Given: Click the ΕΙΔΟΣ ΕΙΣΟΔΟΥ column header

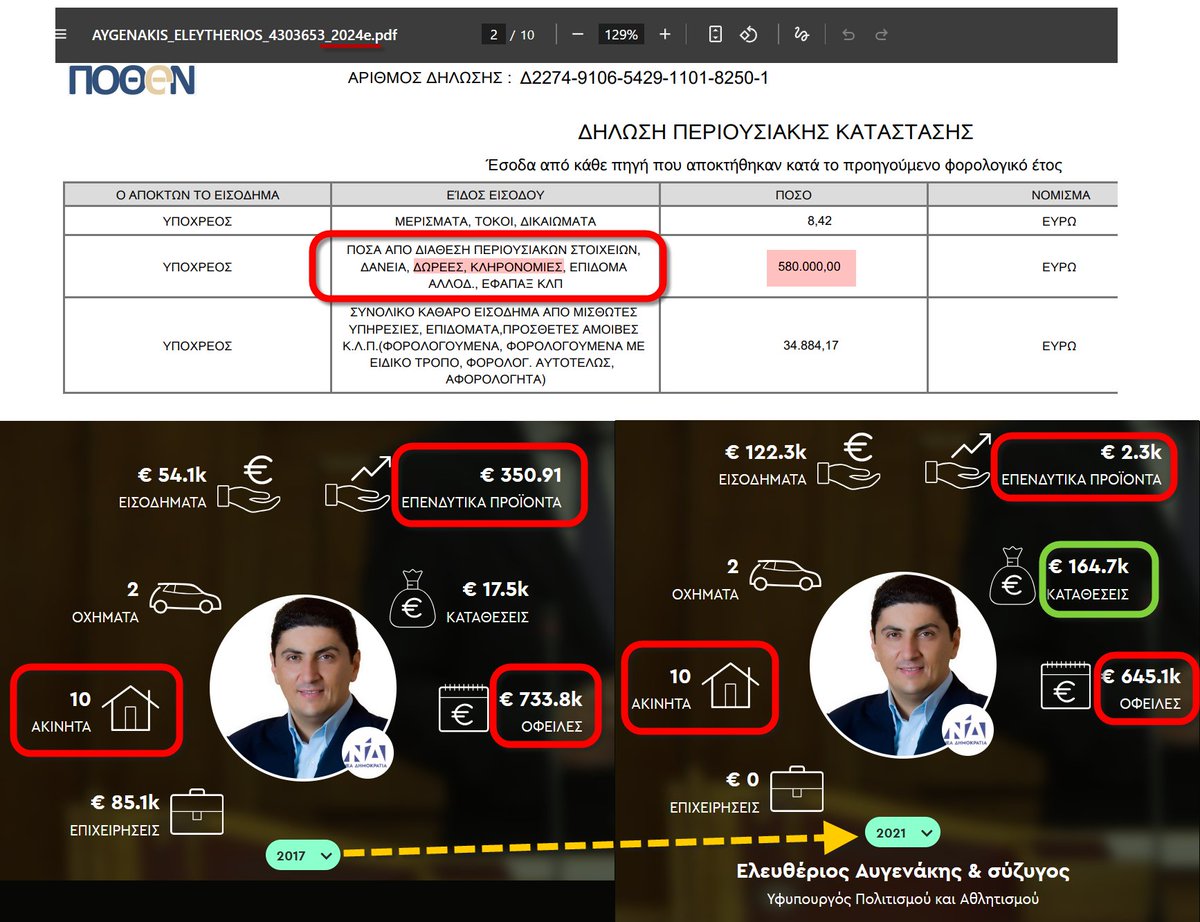Looking at the screenshot, I should pyautogui.click(x=495, y=195).
